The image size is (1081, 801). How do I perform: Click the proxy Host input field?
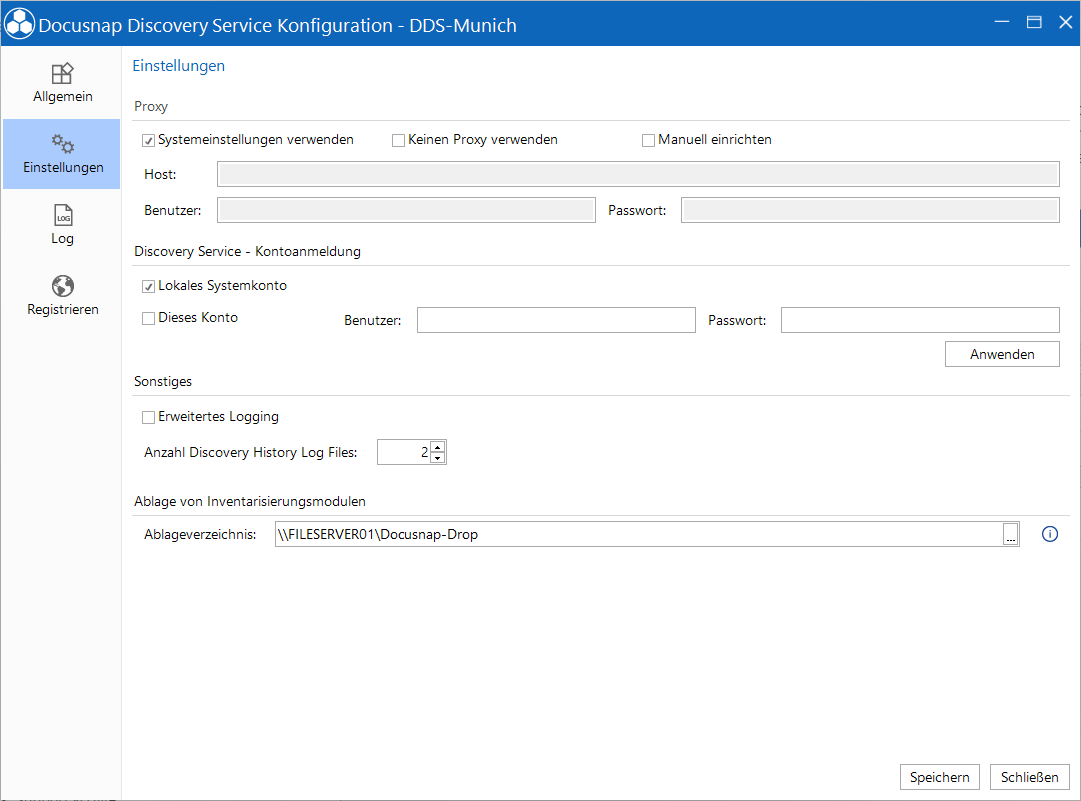[638, 174]
